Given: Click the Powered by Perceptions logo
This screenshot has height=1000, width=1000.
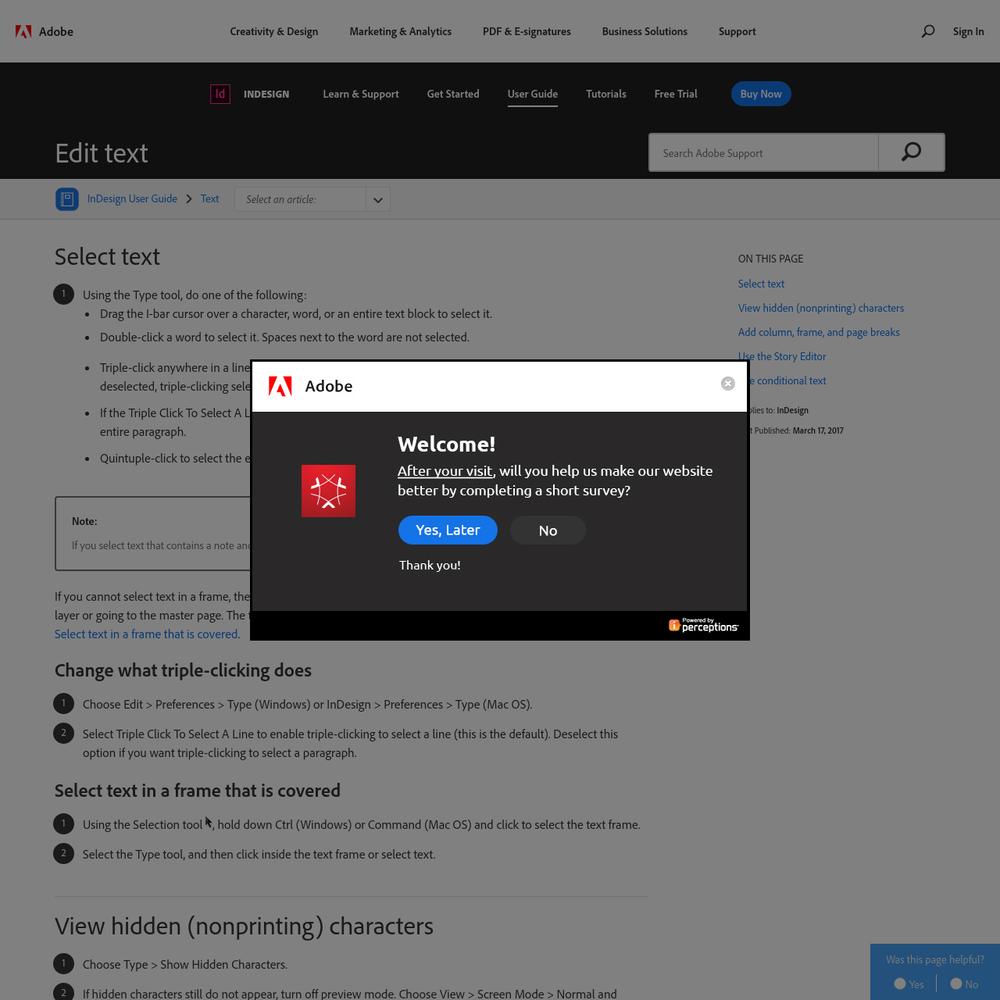Looking at the screenshot, I should point(703,625).
